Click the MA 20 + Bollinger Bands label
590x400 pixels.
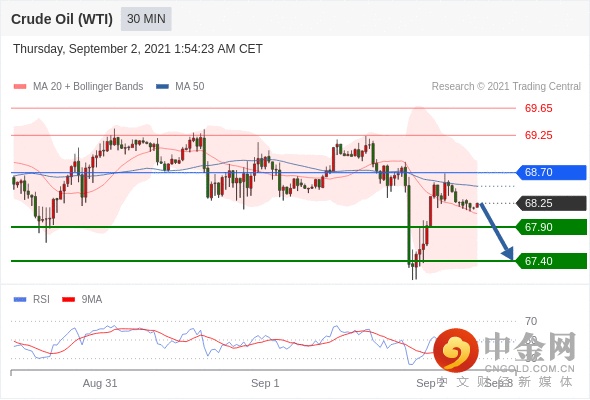(x=88, y=87)
